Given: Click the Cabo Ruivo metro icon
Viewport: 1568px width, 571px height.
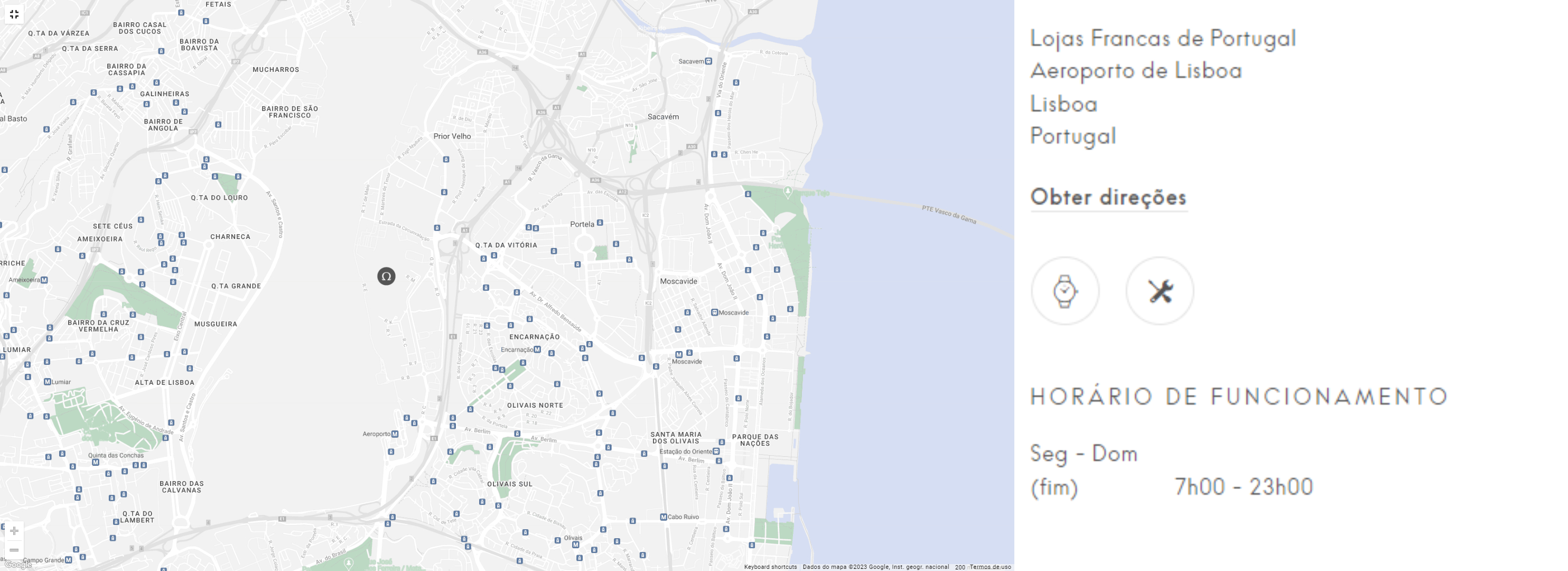Looking at the screenshot, I should point(664,517).
